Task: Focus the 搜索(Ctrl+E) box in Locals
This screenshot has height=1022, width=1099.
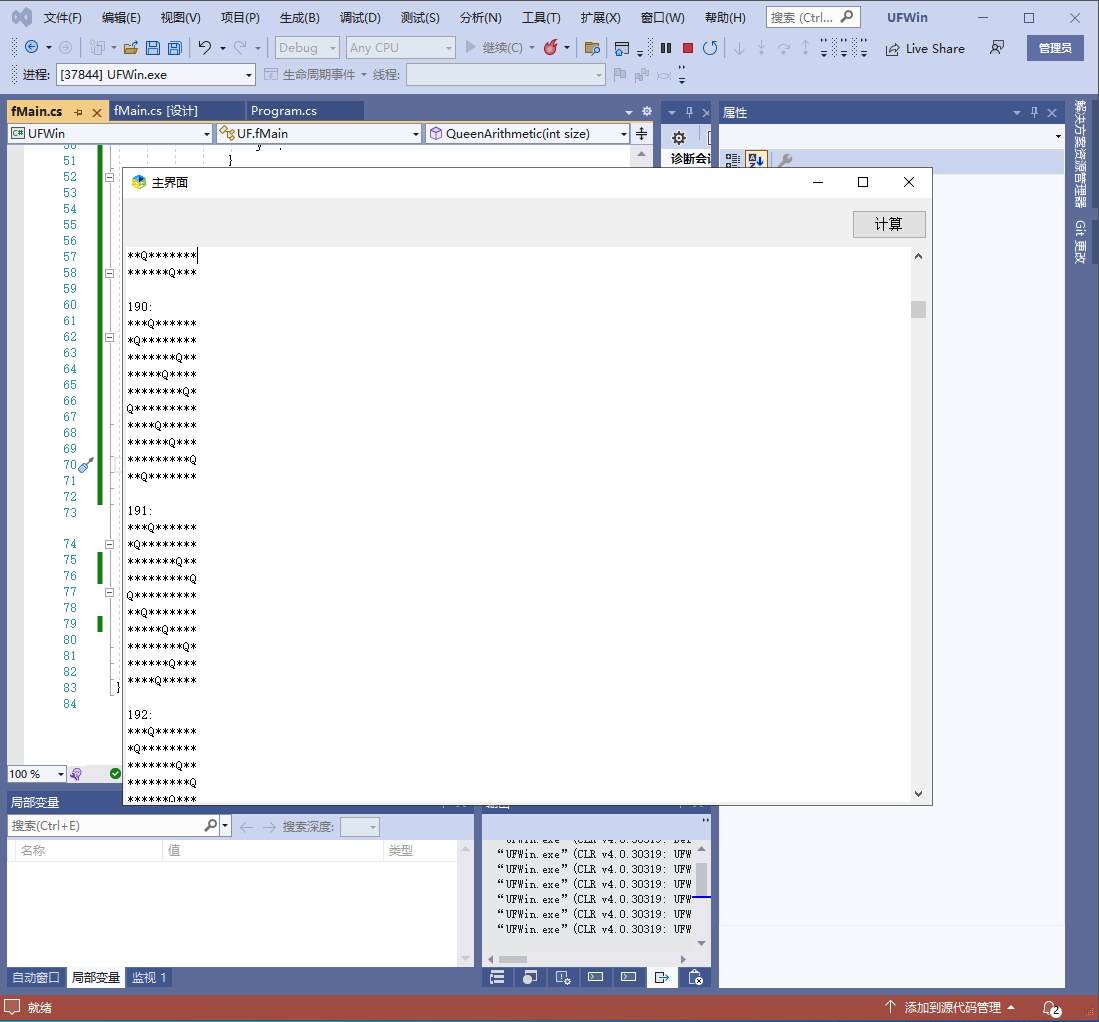Action: tap(114, 826)
